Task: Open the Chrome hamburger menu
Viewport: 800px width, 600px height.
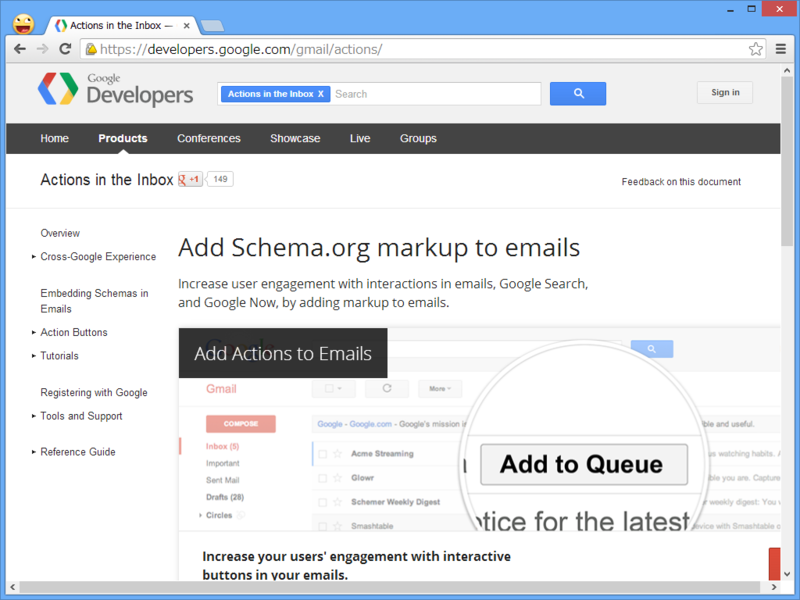Action: coord(781,49)
